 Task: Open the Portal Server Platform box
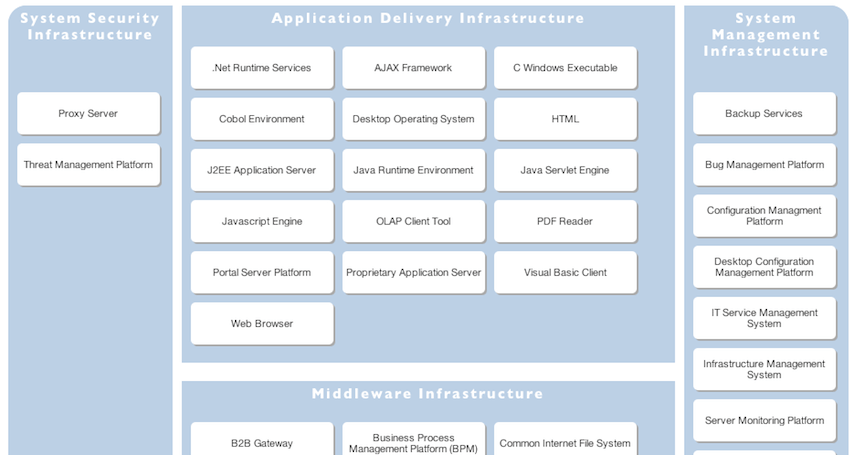pyautogui.click(x=262, y=272)
